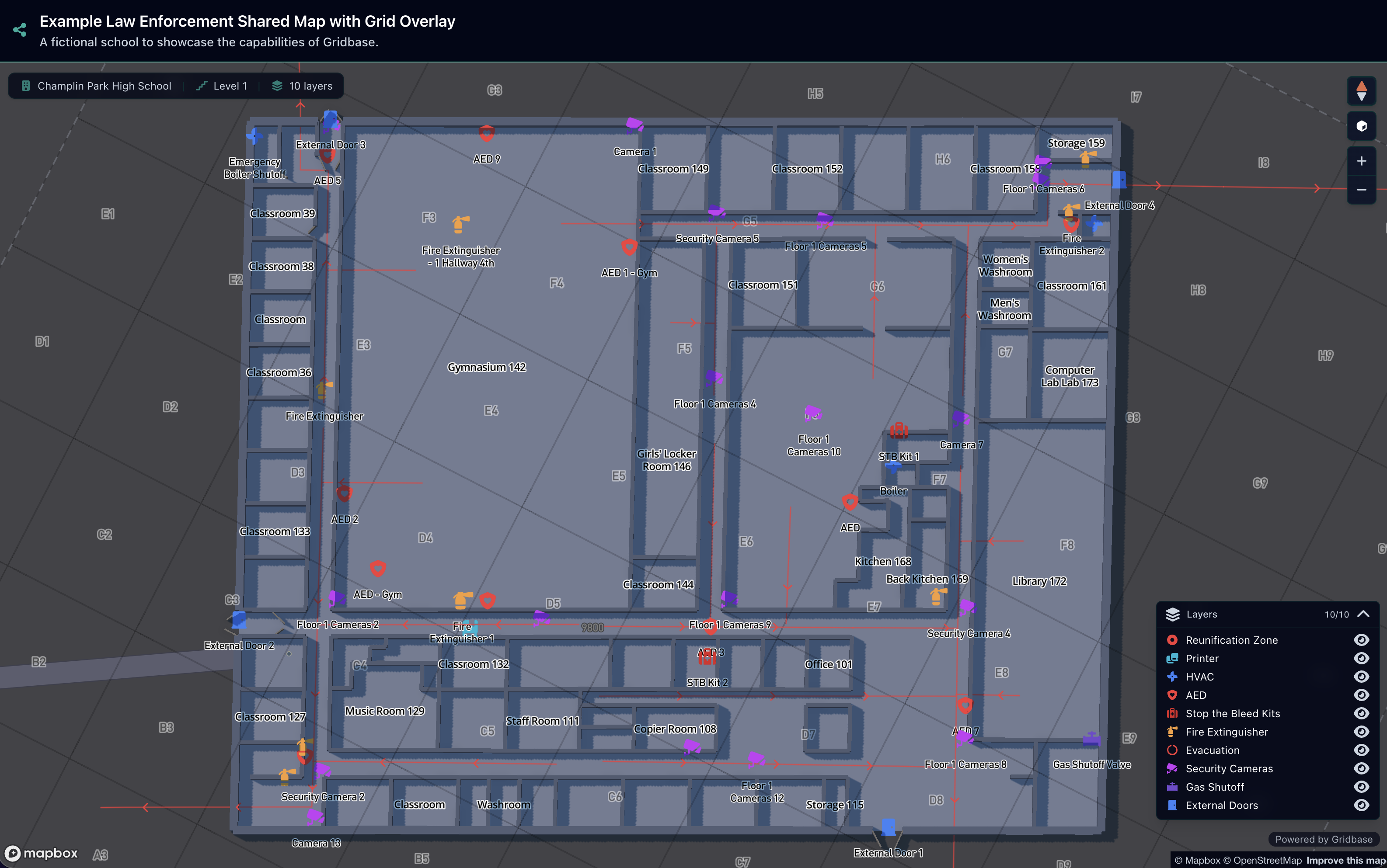Click the Floor 1 Cameras 4 icon

tap(713, 378)
